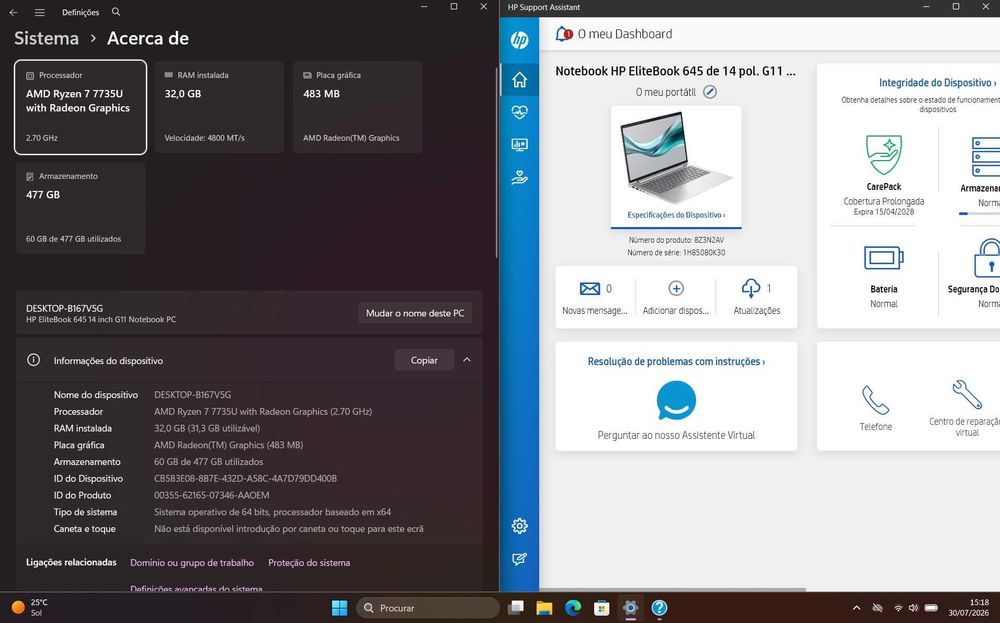1000x623 pixels.
Task: Click the Virtual Assistant chat bubble icon
Action: 676,401
